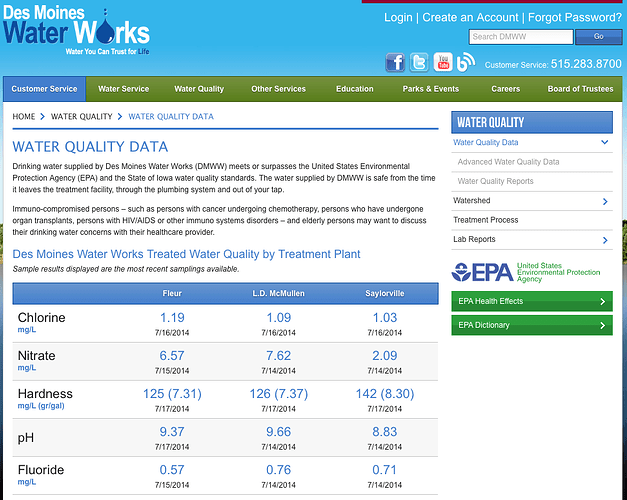Click Nitrate value 2.09
Viewport: 627px width, 500px height.
point(385,356)
